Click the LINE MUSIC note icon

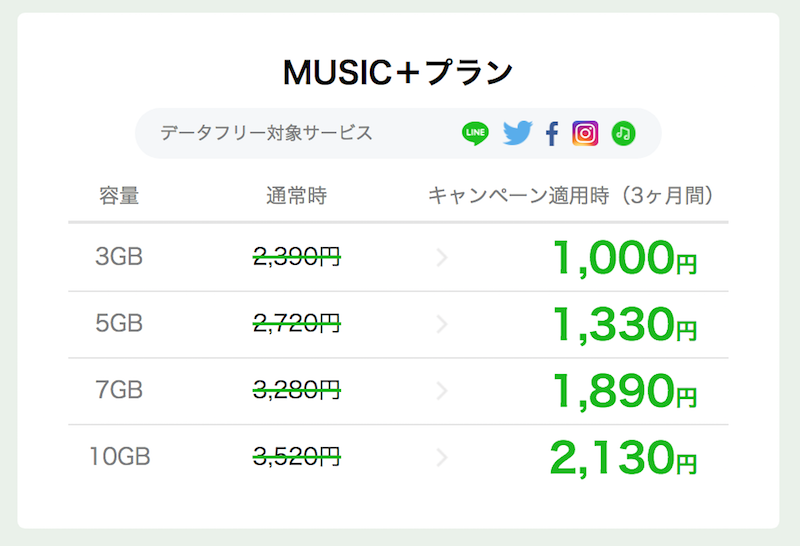click(x=623, y=134)
